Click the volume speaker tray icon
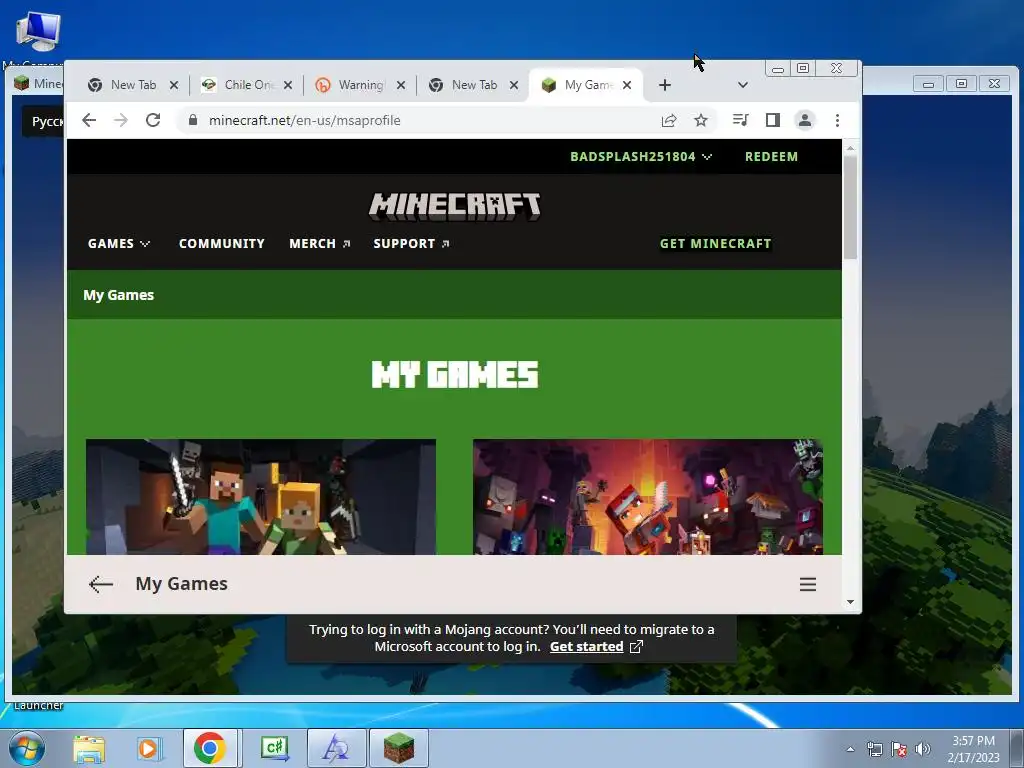 pos(923,749)
